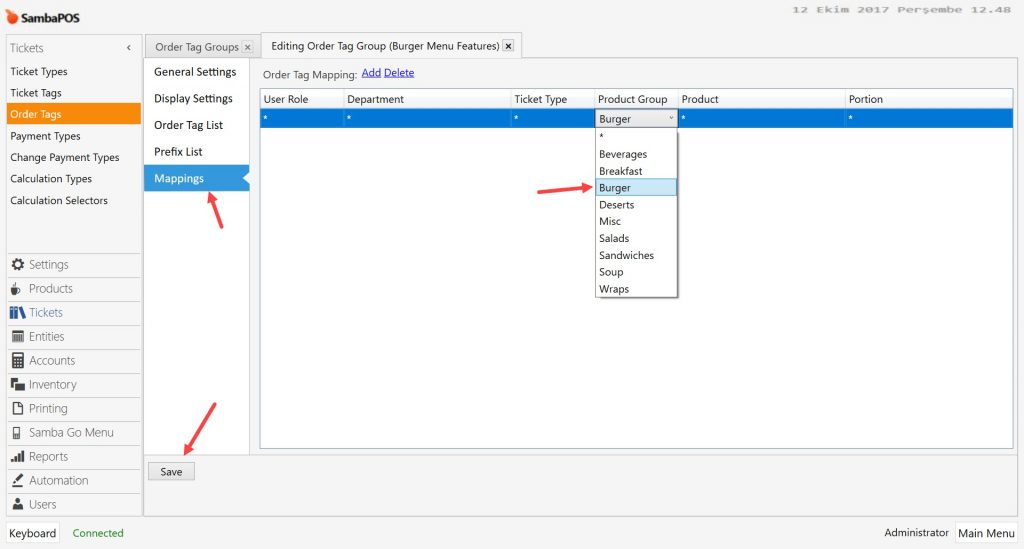The height and width of the screenshot is (549, 1024).
Task: Choose Beverages in the Product Group list
Action: pyautogui.click(x=636, y=154)
